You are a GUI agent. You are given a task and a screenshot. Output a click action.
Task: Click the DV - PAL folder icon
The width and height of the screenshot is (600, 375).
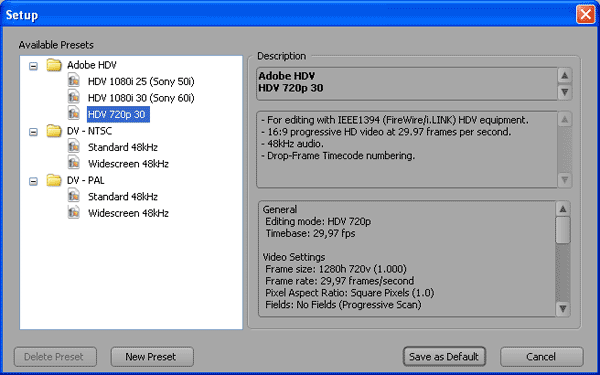tap(54, 180)
